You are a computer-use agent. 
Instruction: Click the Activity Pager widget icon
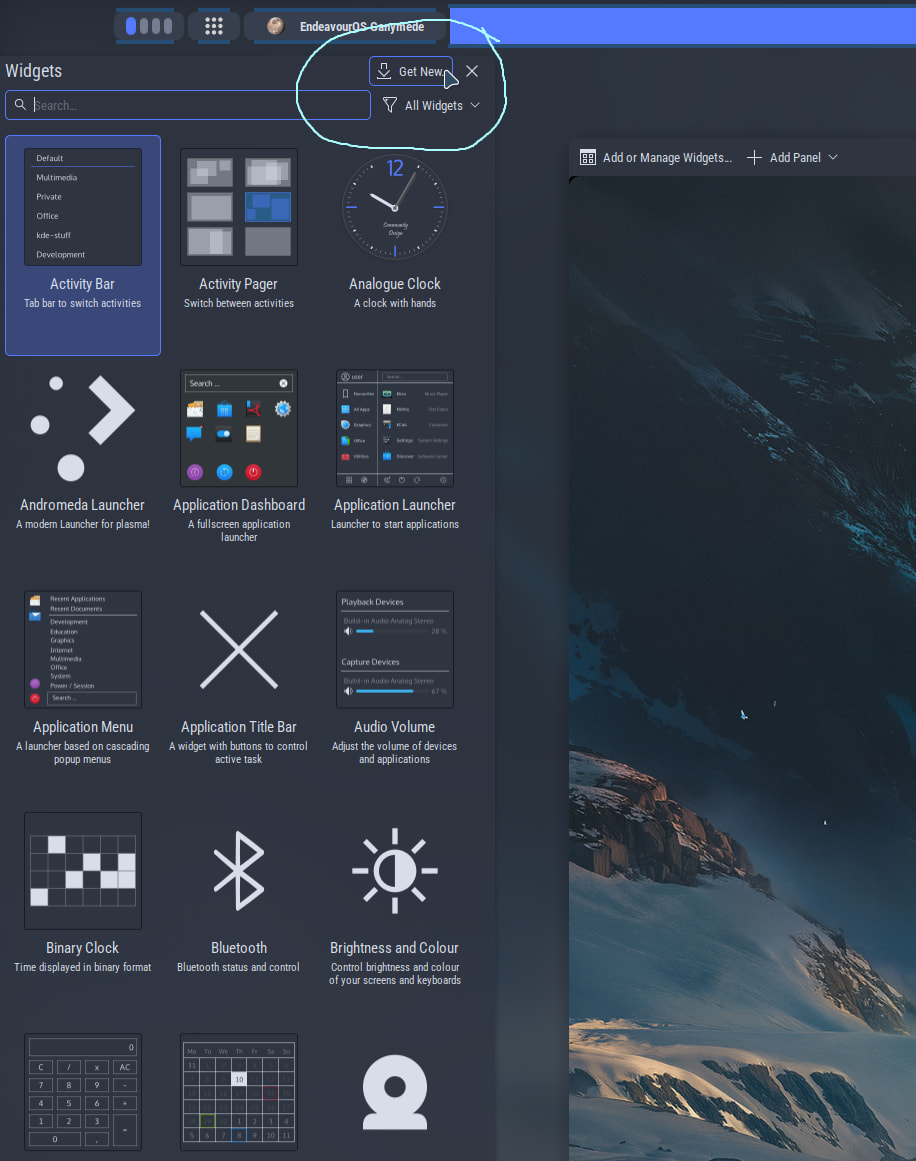[239, 208]
